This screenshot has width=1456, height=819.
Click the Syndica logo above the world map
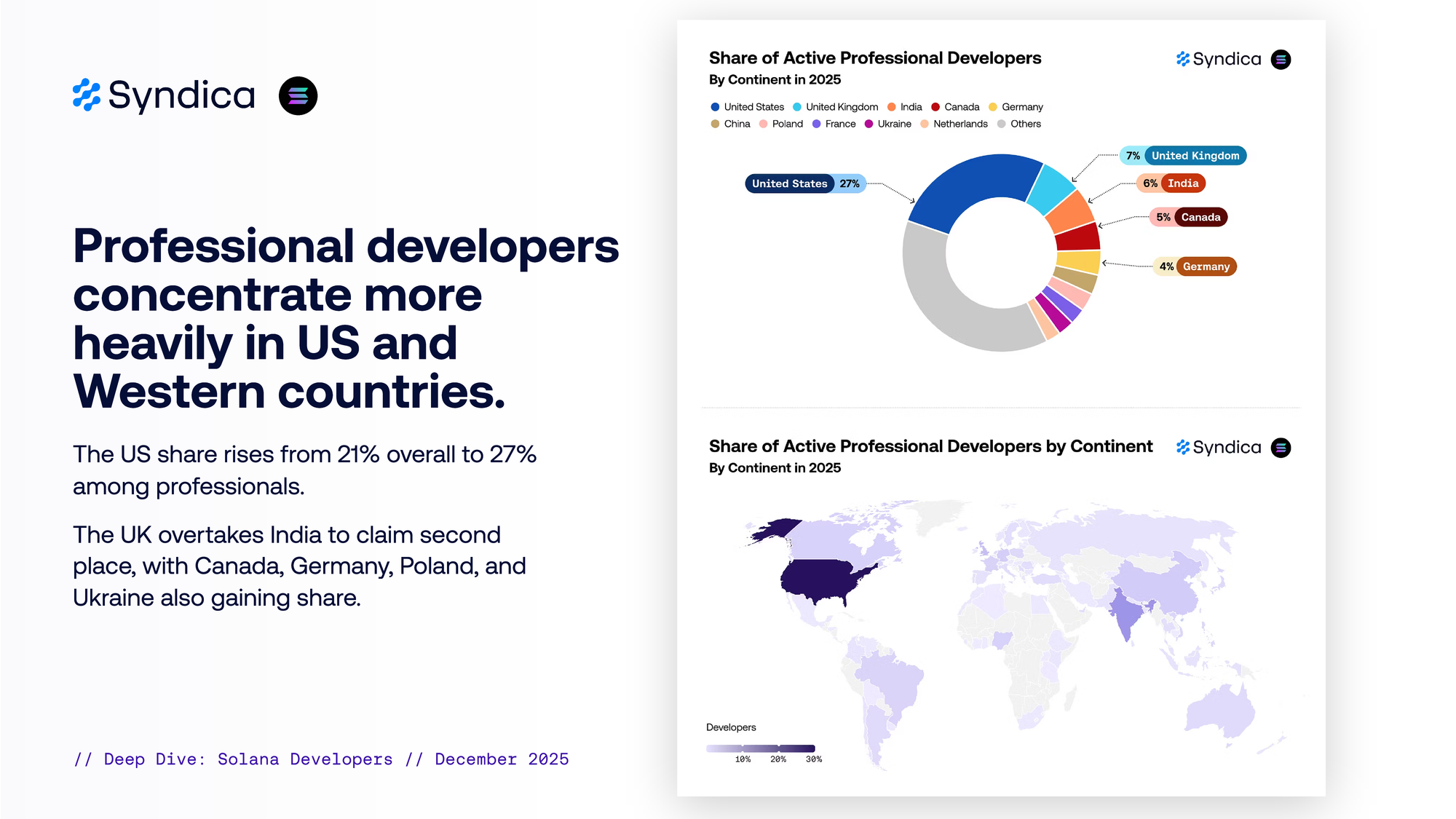click(1219, 448)
